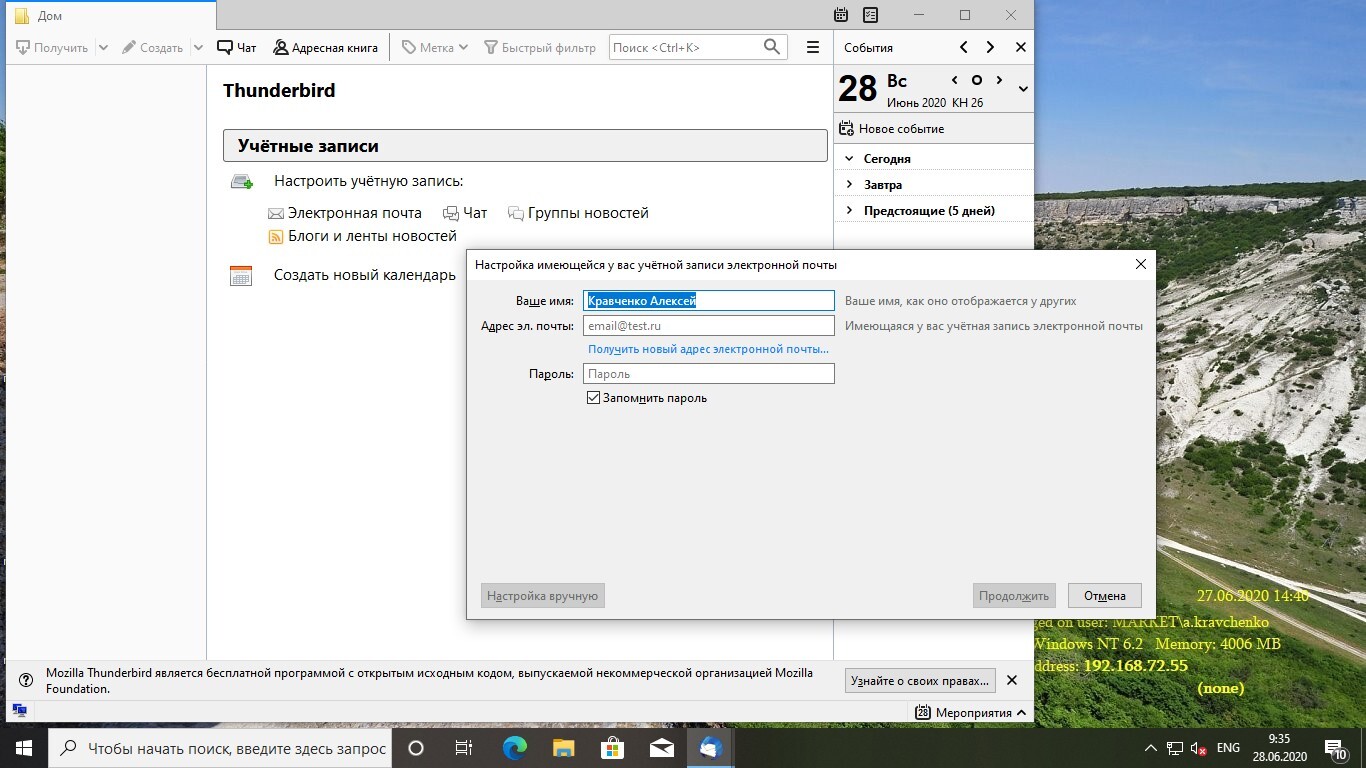Open the dropdown arrow next to Получить
The width and height of the screenshot is (1366, 768).
coord(103,47)
